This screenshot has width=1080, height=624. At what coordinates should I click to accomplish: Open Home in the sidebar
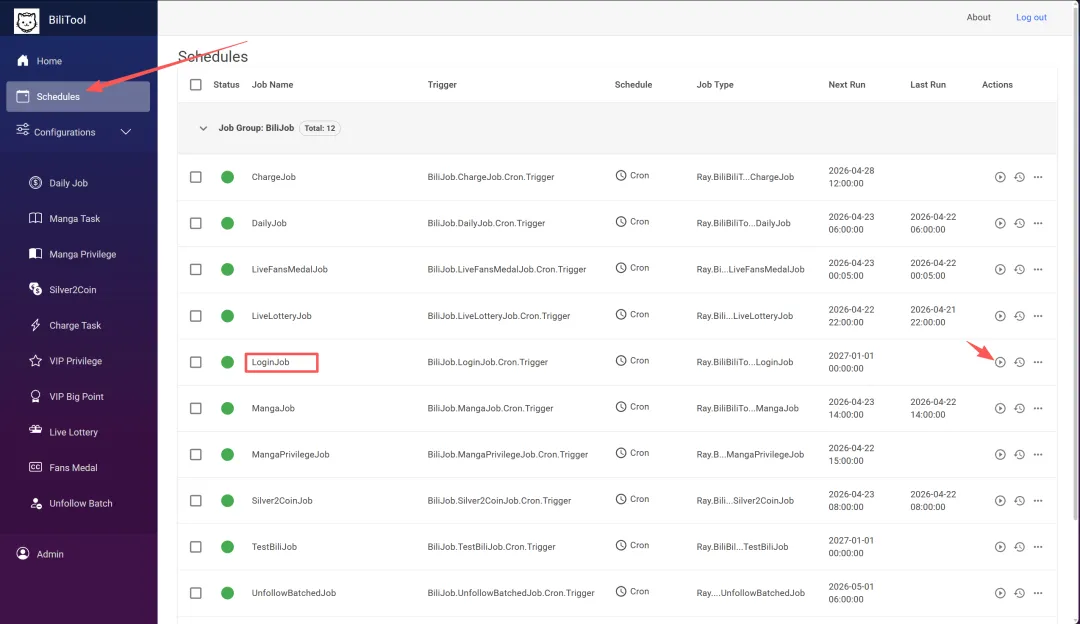tap(49, 61)
